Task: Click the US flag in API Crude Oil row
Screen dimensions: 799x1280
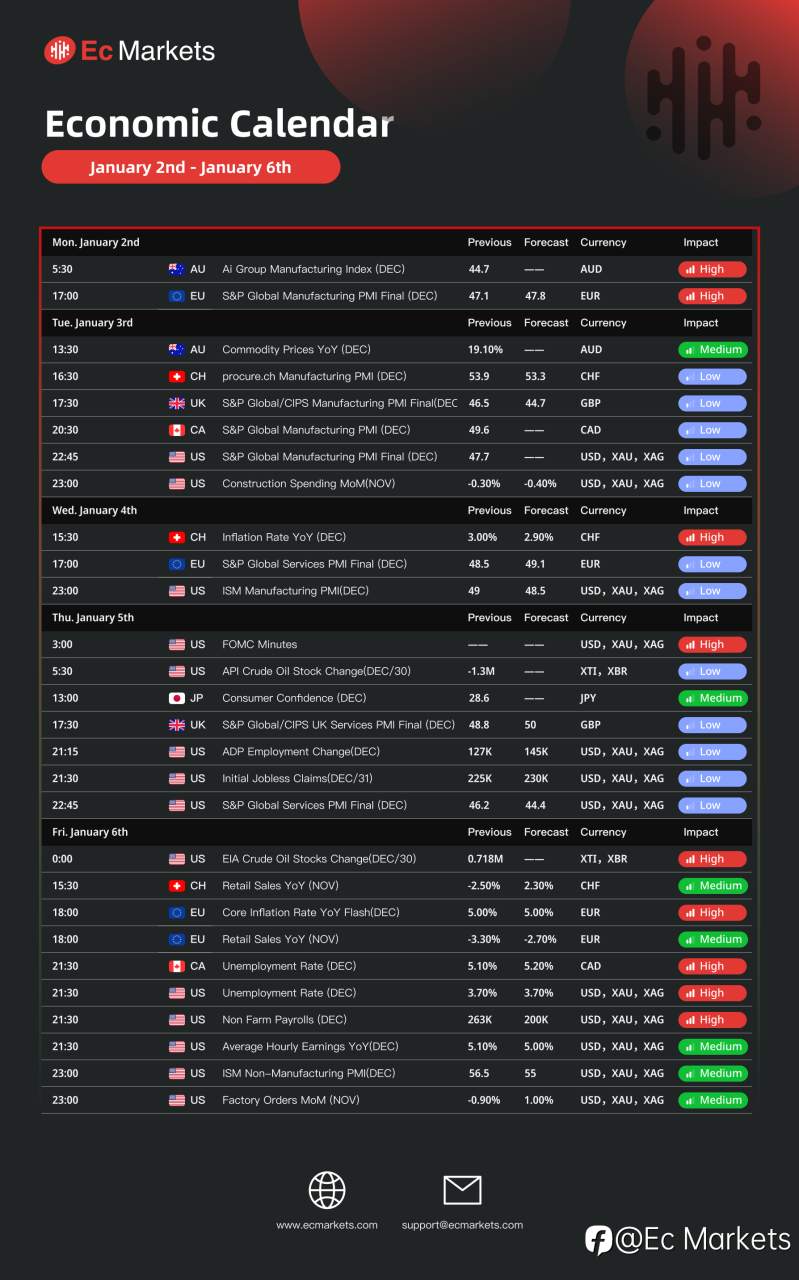Action: tap(177, 671)
